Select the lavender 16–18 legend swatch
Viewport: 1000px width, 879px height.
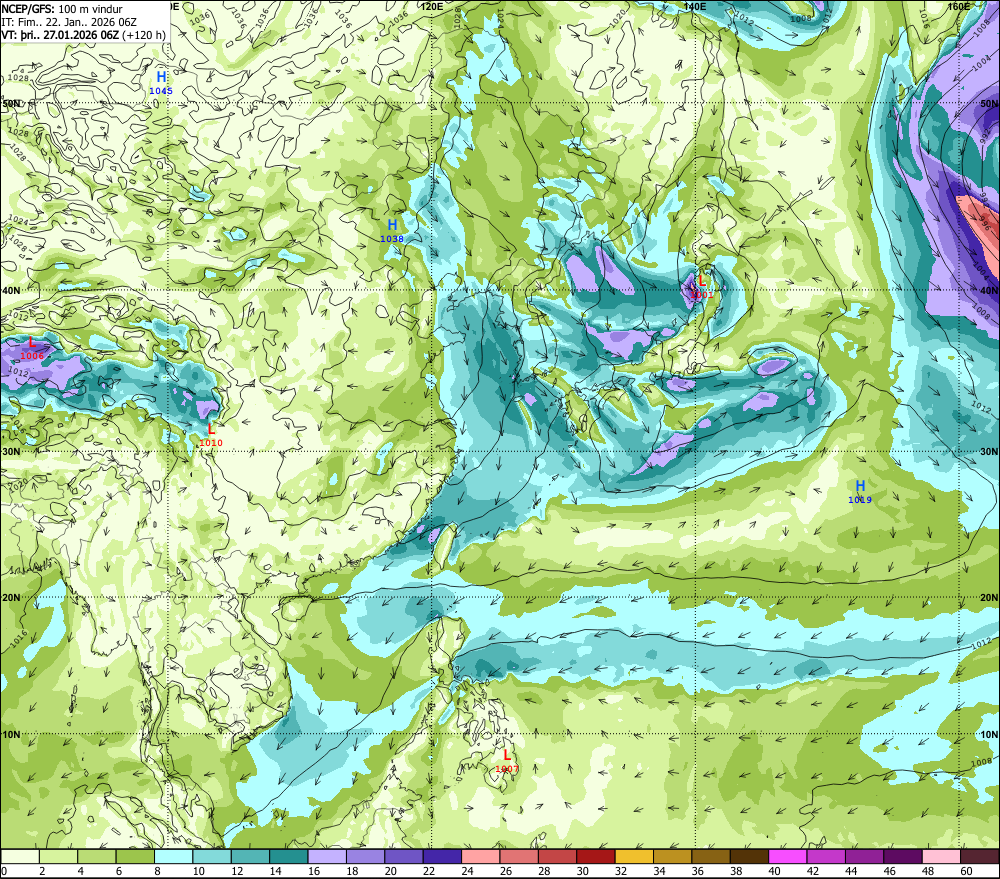tap(327, 856)
